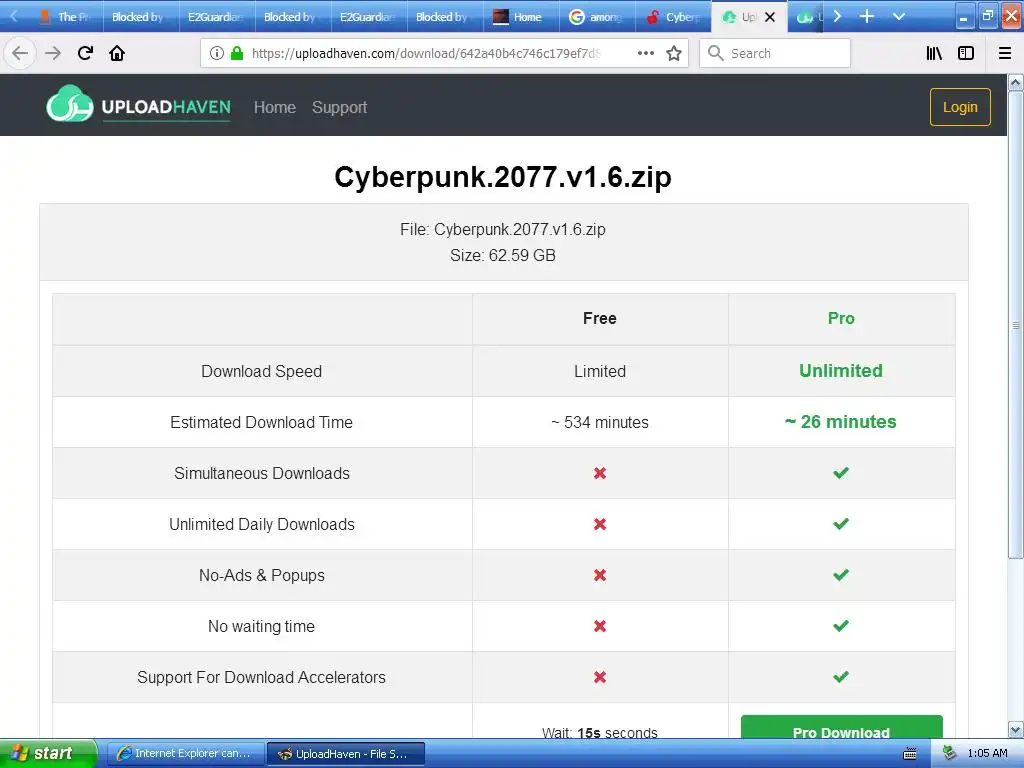
Task: Click Home link in UploadHaven navbar
Action: [x=274, y=107]
